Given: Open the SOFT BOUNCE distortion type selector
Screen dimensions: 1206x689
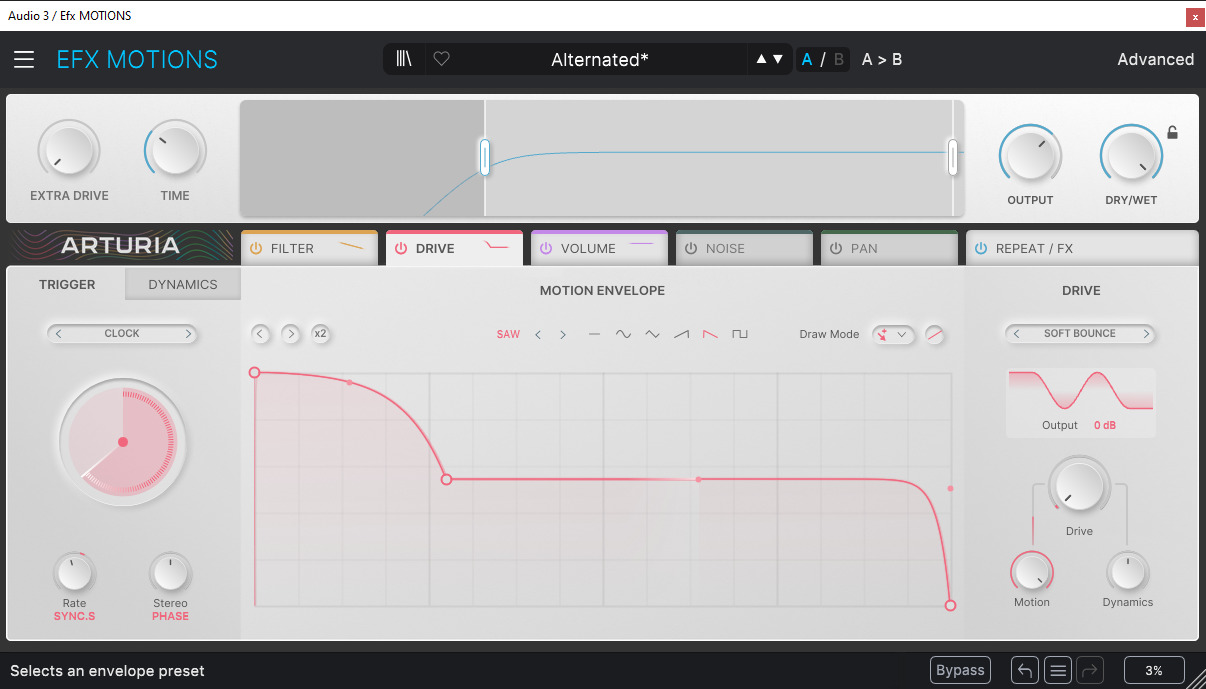Looking at the screenshot, I should pos(1080,333).
